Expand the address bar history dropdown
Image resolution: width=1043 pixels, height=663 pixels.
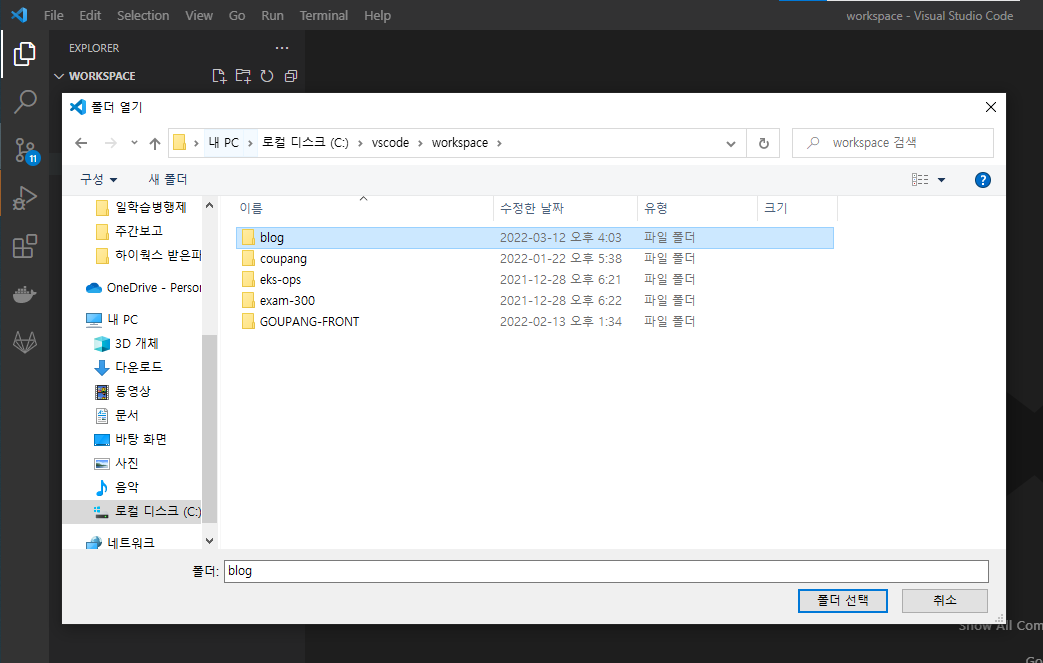730,143
